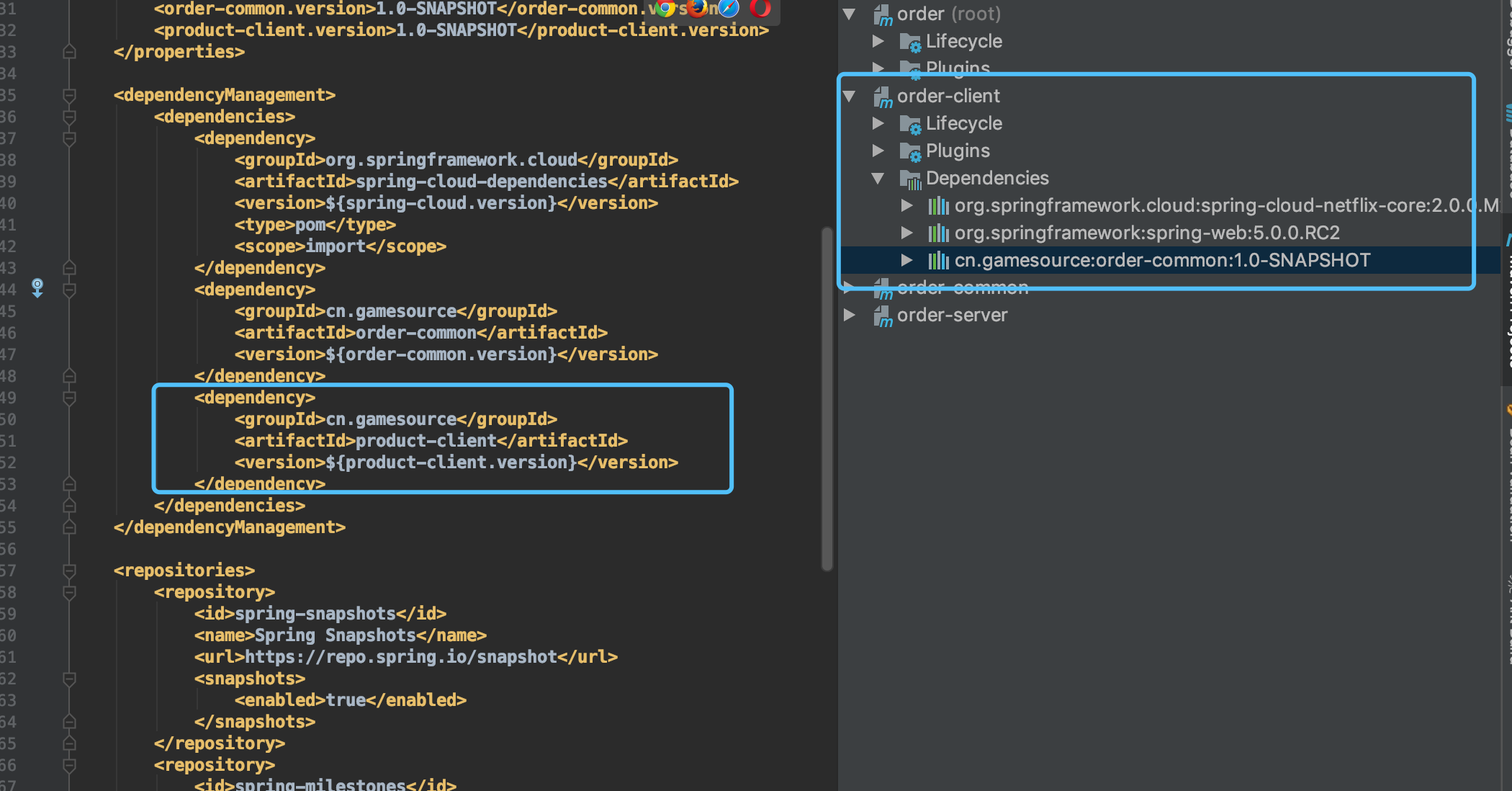Image resolution: width=1512 pixels, height=791 pixels.
Task: Click the order-server Maven module icon
Action: tap(883, 316)
